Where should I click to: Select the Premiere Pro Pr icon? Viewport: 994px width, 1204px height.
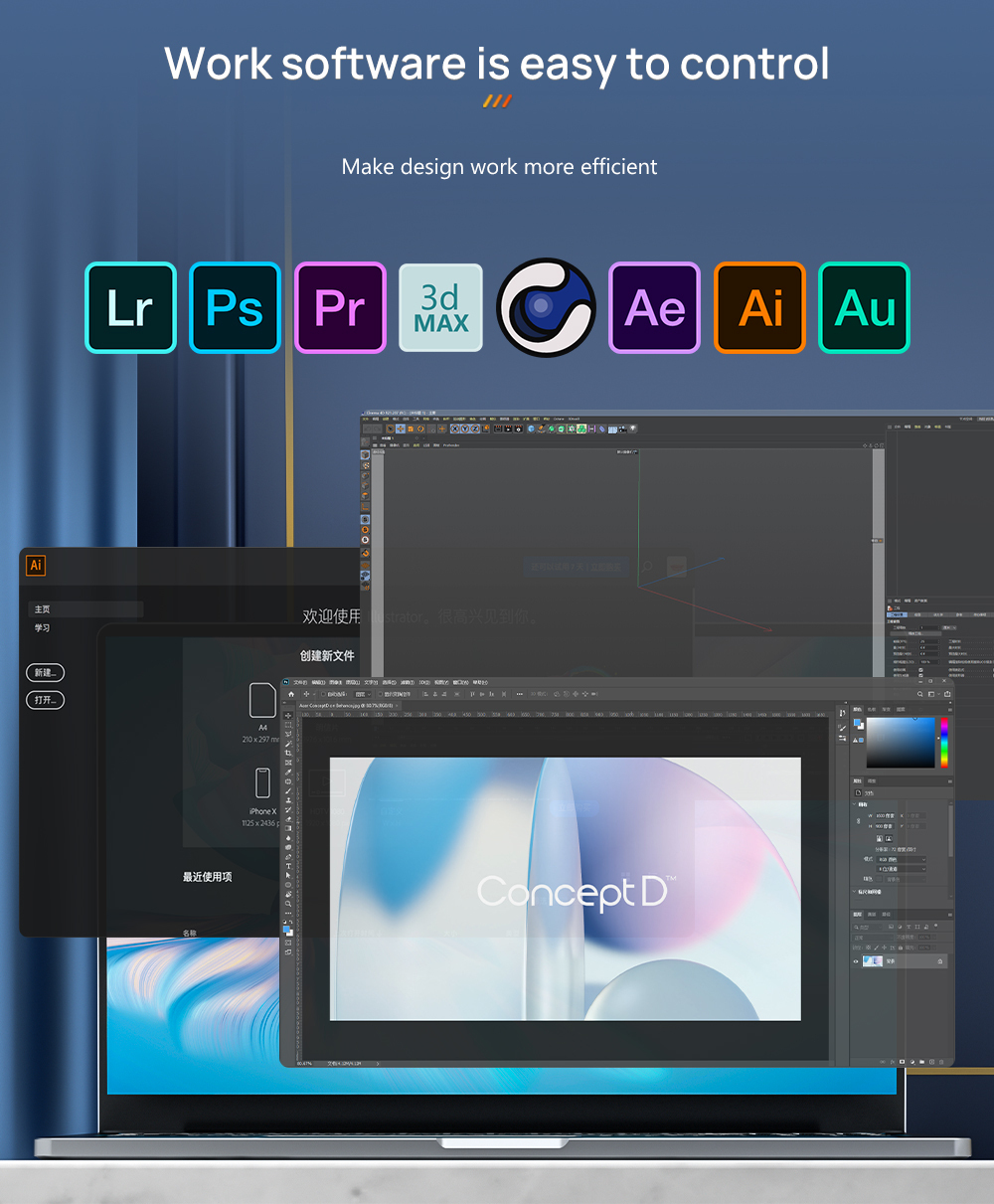340,308
